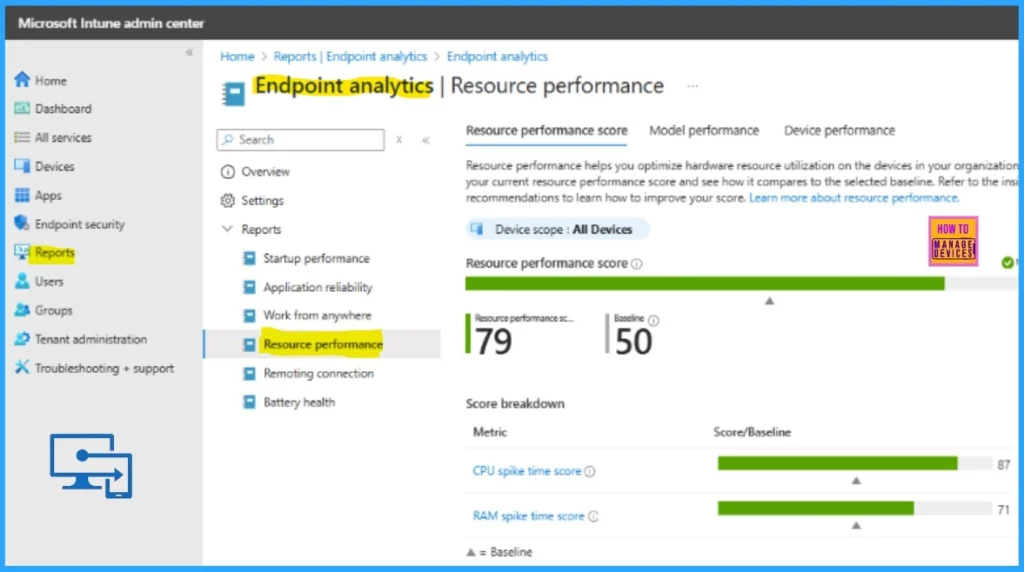Click the Work from anywhere report icon
This screenshot has height=572, width=1024.
pyautogui.click(x=249, y=315)
